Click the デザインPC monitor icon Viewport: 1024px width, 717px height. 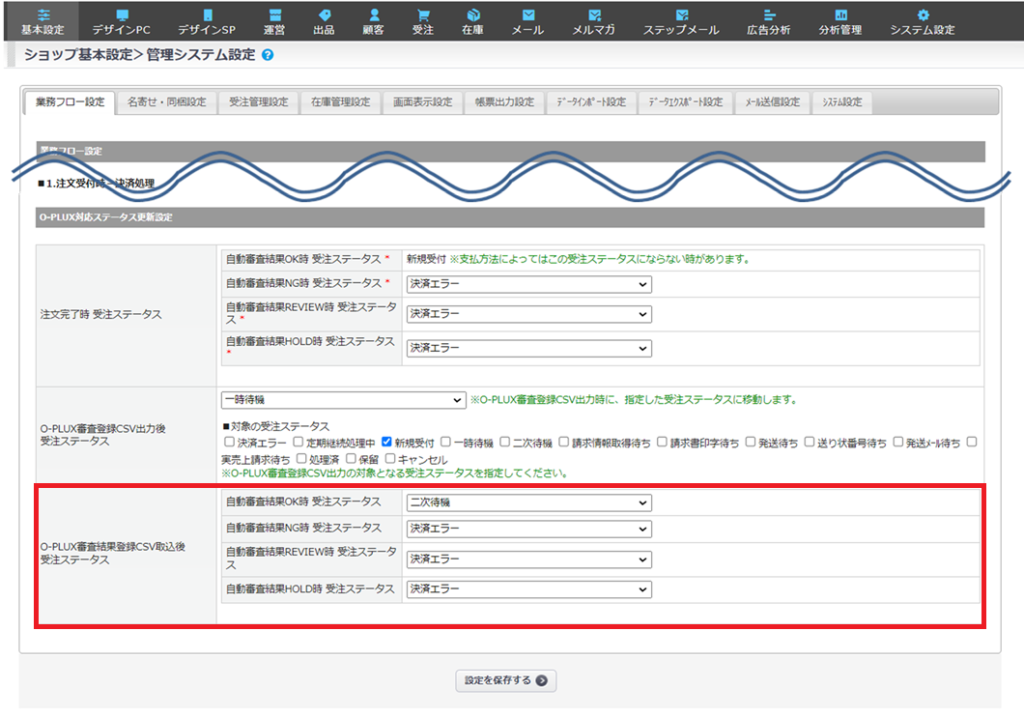tap(121, 16)
